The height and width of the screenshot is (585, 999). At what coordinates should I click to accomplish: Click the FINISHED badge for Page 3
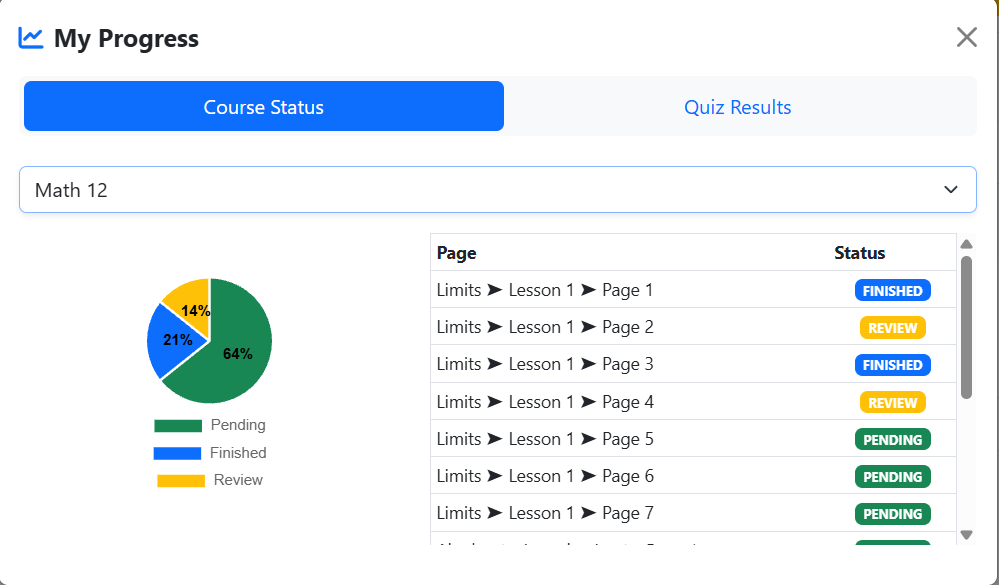coord(892,364)
